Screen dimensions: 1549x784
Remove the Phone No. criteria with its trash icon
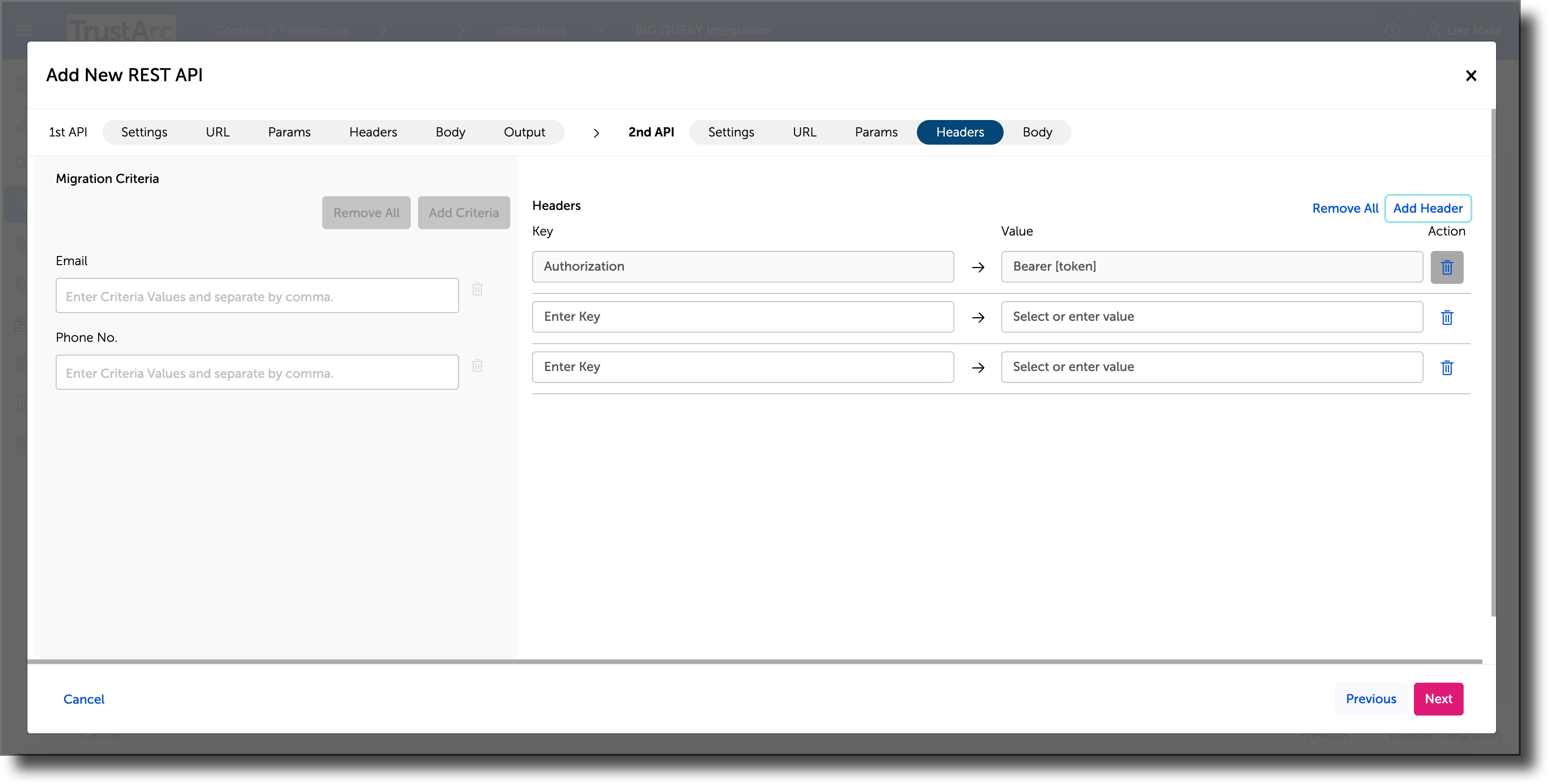[x=477, y=366]
